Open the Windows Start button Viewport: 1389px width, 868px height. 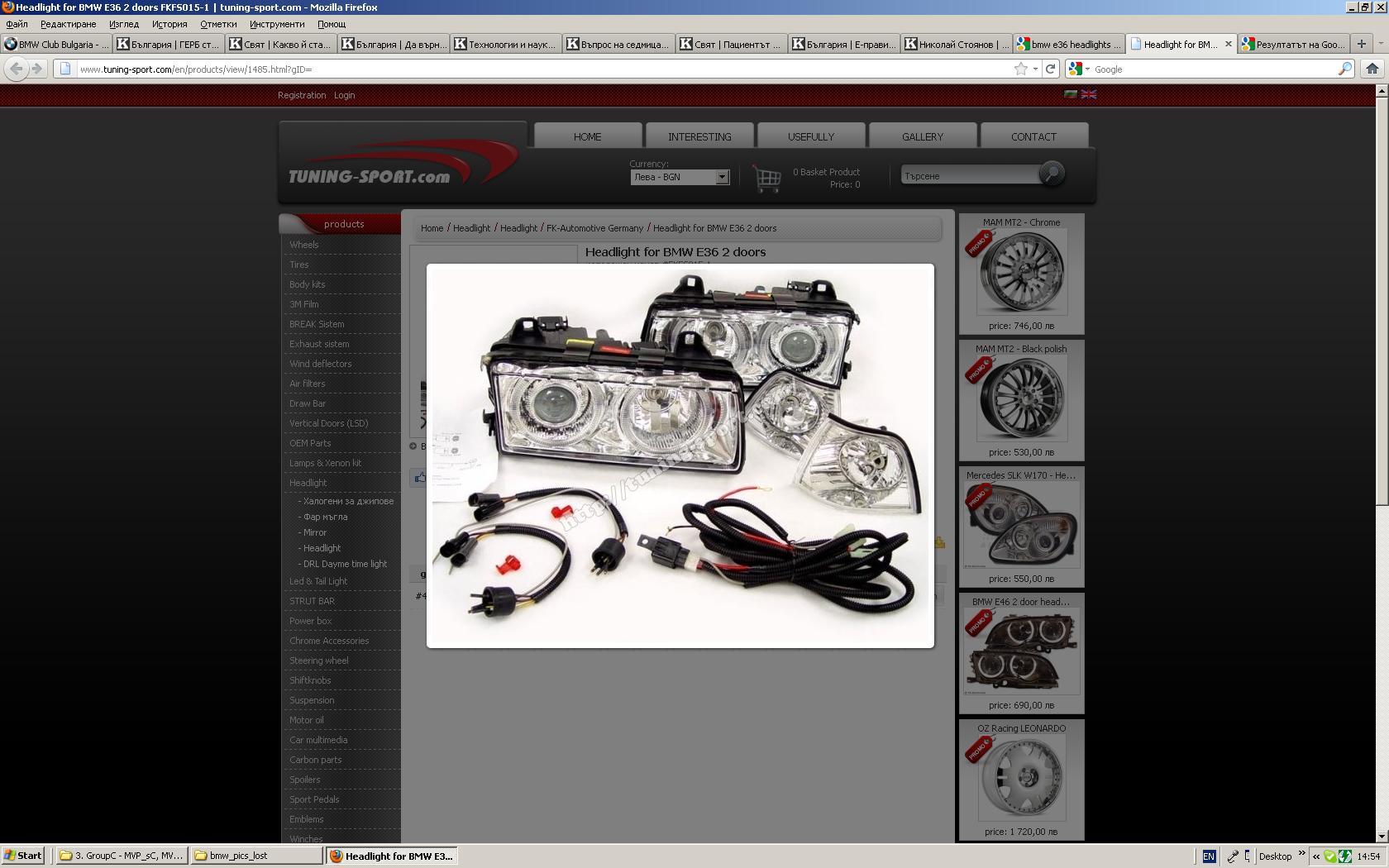click(x=23, y=856)
